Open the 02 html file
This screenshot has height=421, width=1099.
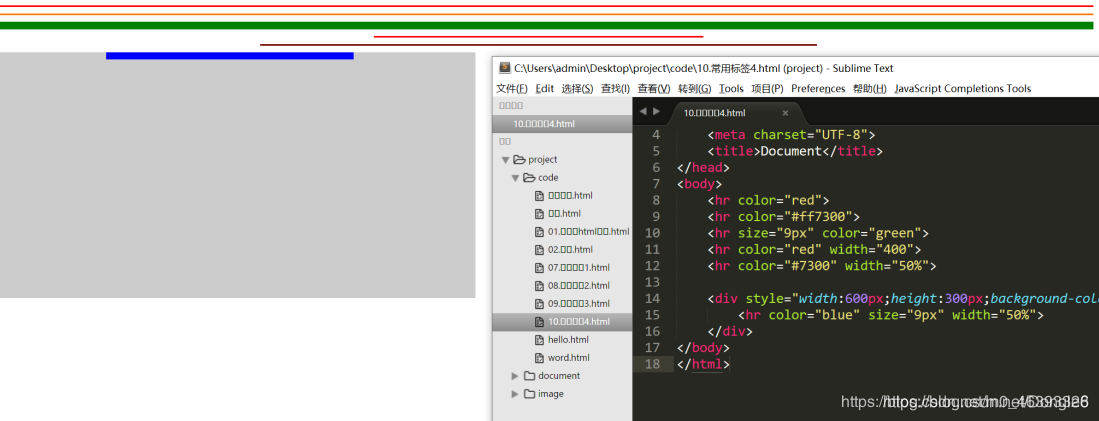click(570, 249)
